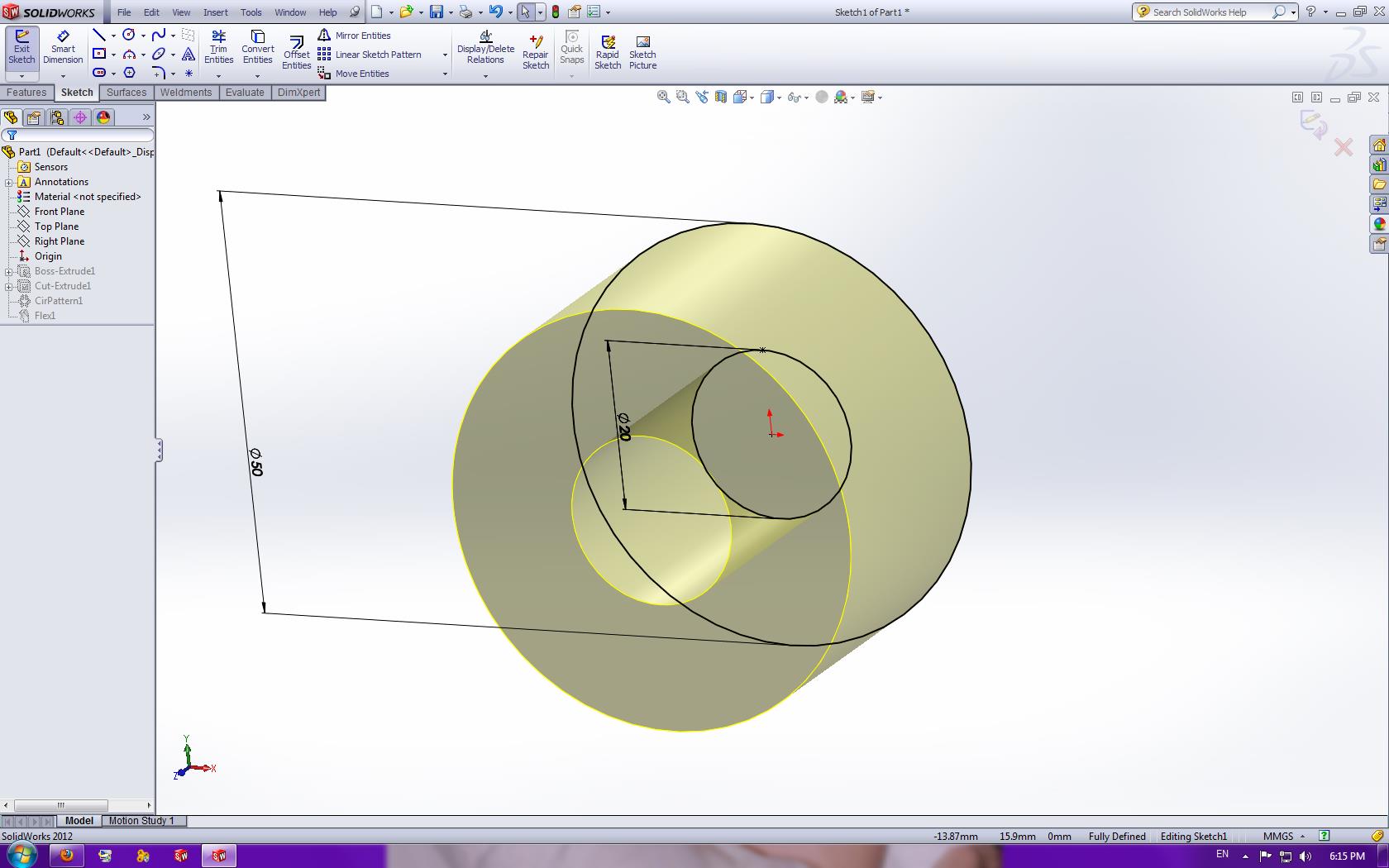Click the sketch cancel red X
The width and height of the screenshot is (1389, 868).
[1344, 147]
